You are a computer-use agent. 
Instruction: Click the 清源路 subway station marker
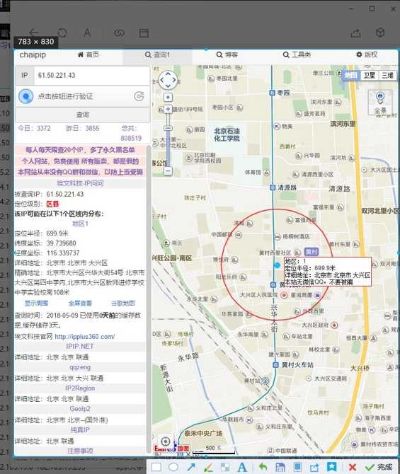click(x=273, y=188)
